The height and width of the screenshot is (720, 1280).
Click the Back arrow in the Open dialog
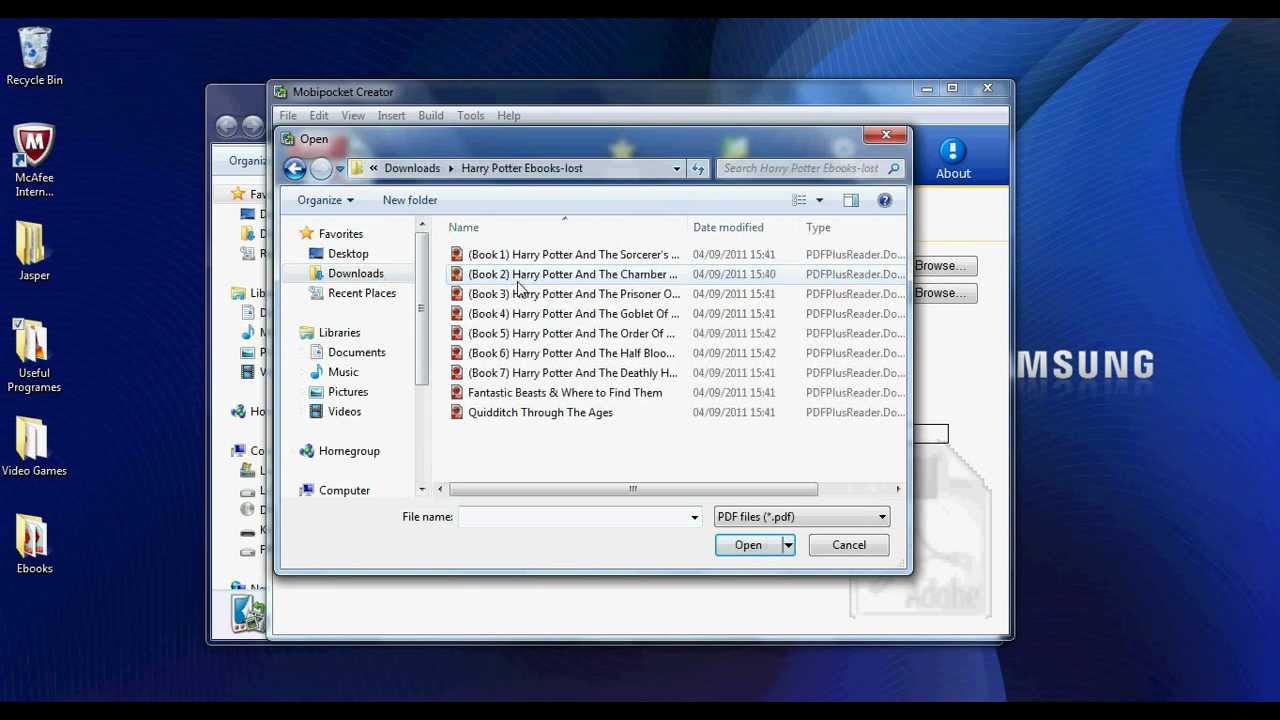(294, 168)
